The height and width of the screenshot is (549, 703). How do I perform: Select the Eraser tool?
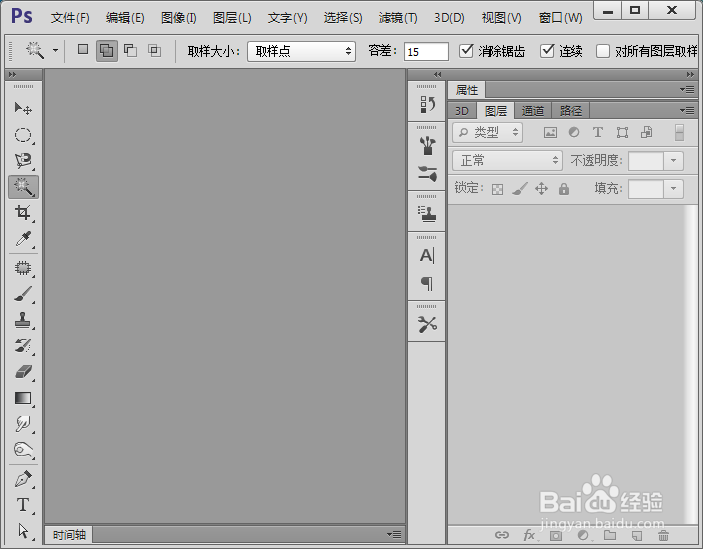(x=23, y=372)
